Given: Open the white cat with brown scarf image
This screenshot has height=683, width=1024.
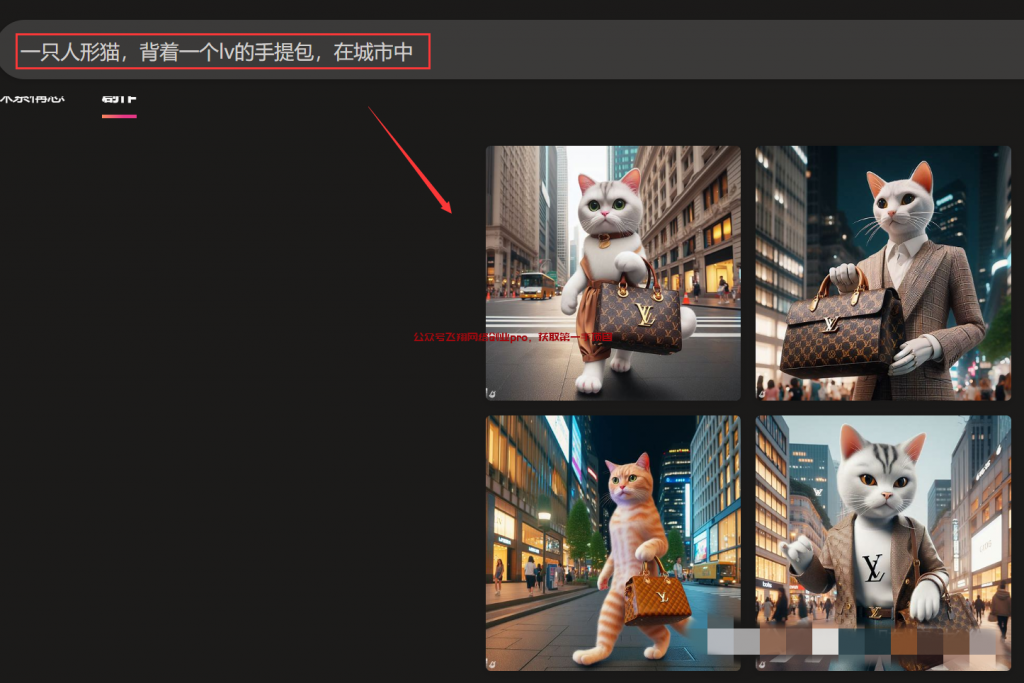Looking at the screenshot, I should pos(612,272).
